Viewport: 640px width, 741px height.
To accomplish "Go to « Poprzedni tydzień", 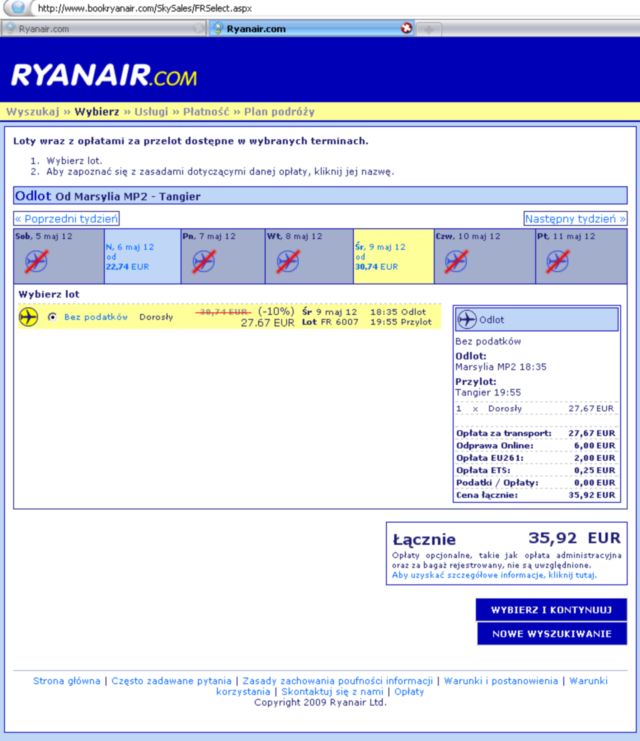I will (x=66, y=219).
